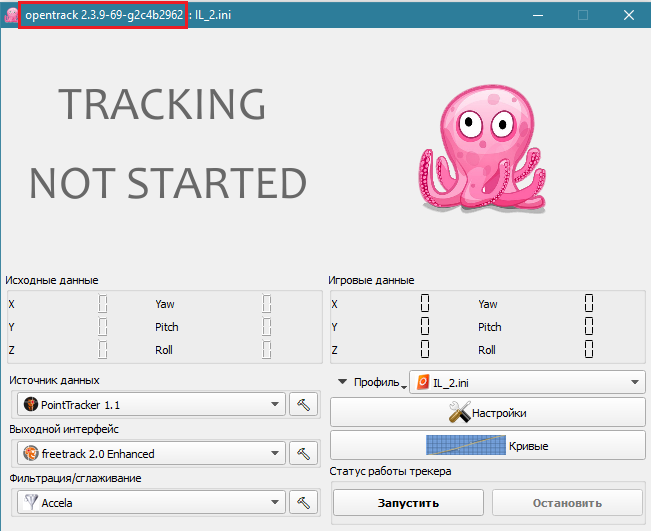This screenshot has width=651, height=531.
Task: Open Кривые mapping curves button
Action: coord(488,445)
